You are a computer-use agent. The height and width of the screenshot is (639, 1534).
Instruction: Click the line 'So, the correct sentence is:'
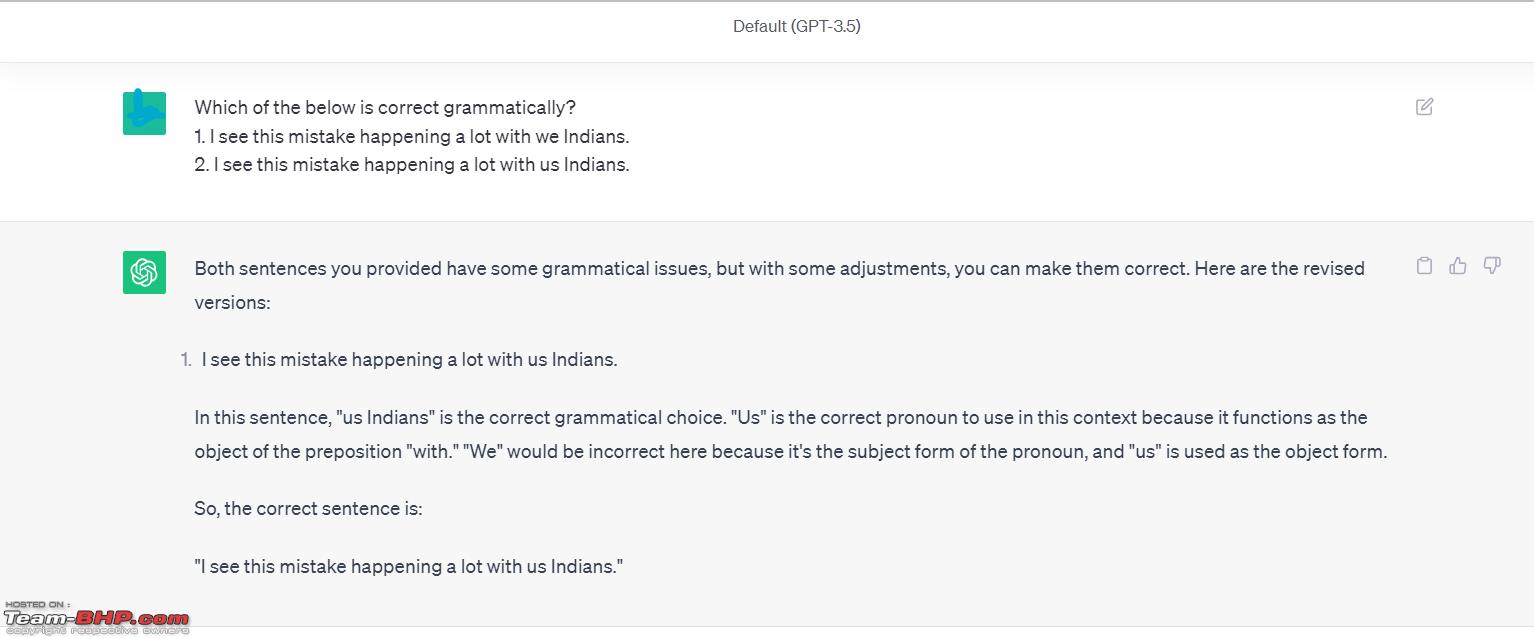point(308,508)
